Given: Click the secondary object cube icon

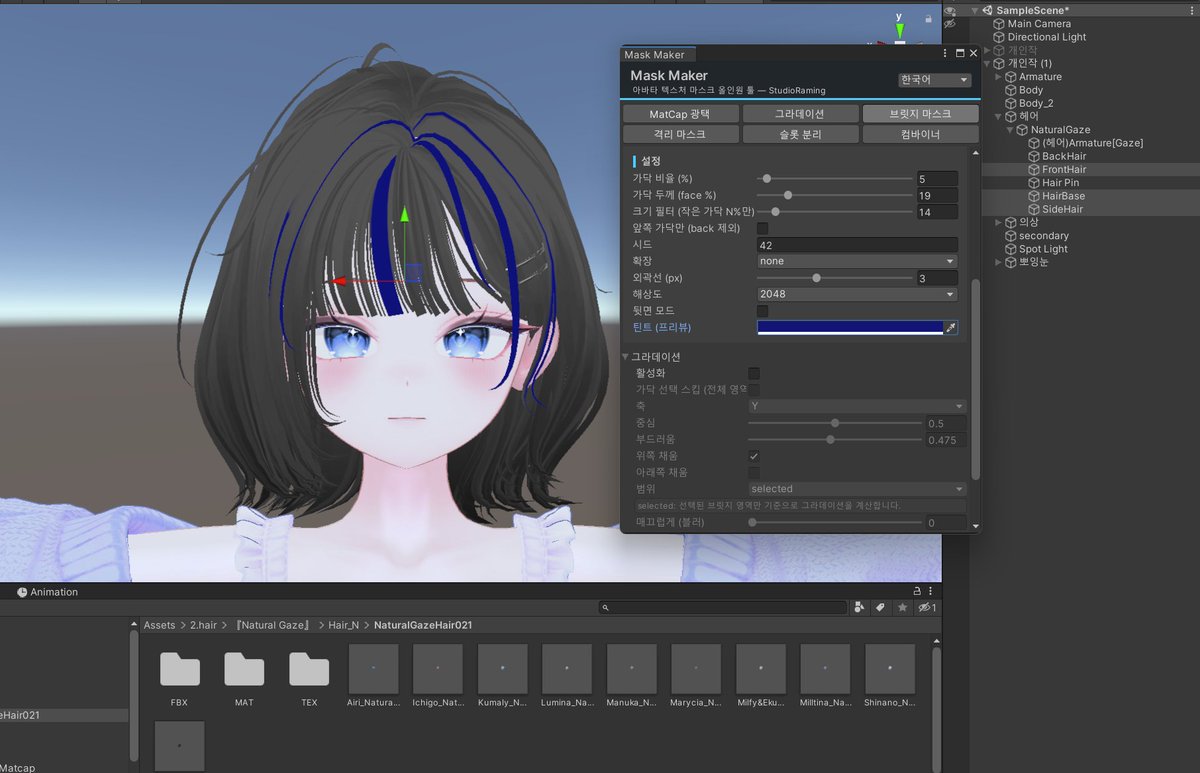Looking at the screenshot, I should 1011,236.
